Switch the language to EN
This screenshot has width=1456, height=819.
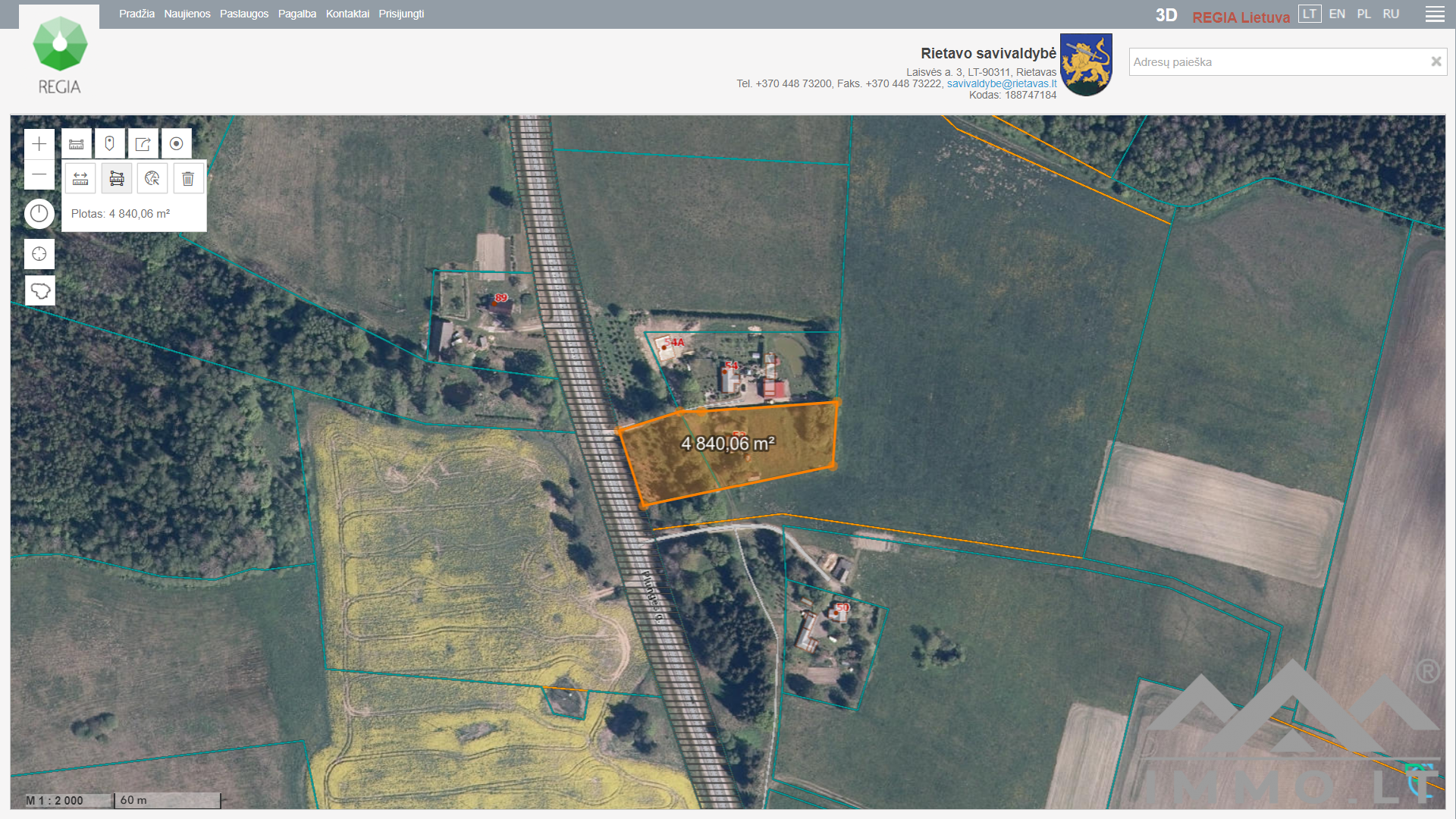click(1337, 14)
